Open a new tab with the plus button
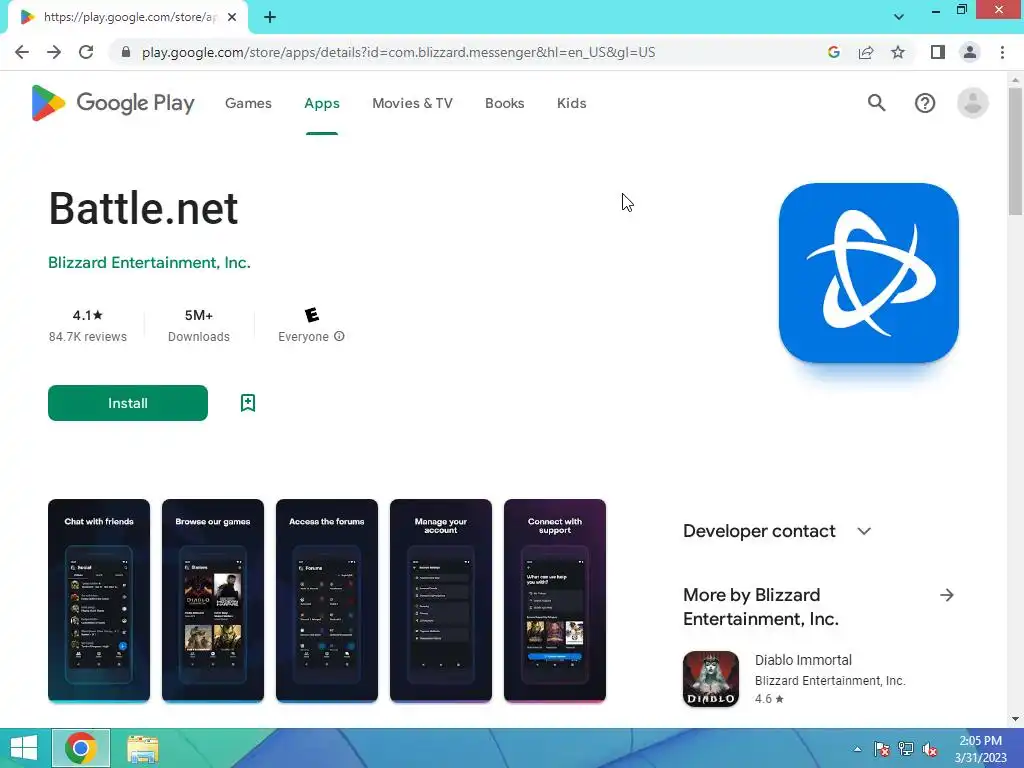Viewport: 1024px width, 768px height. pyautogui.click(x=270, y=18)
